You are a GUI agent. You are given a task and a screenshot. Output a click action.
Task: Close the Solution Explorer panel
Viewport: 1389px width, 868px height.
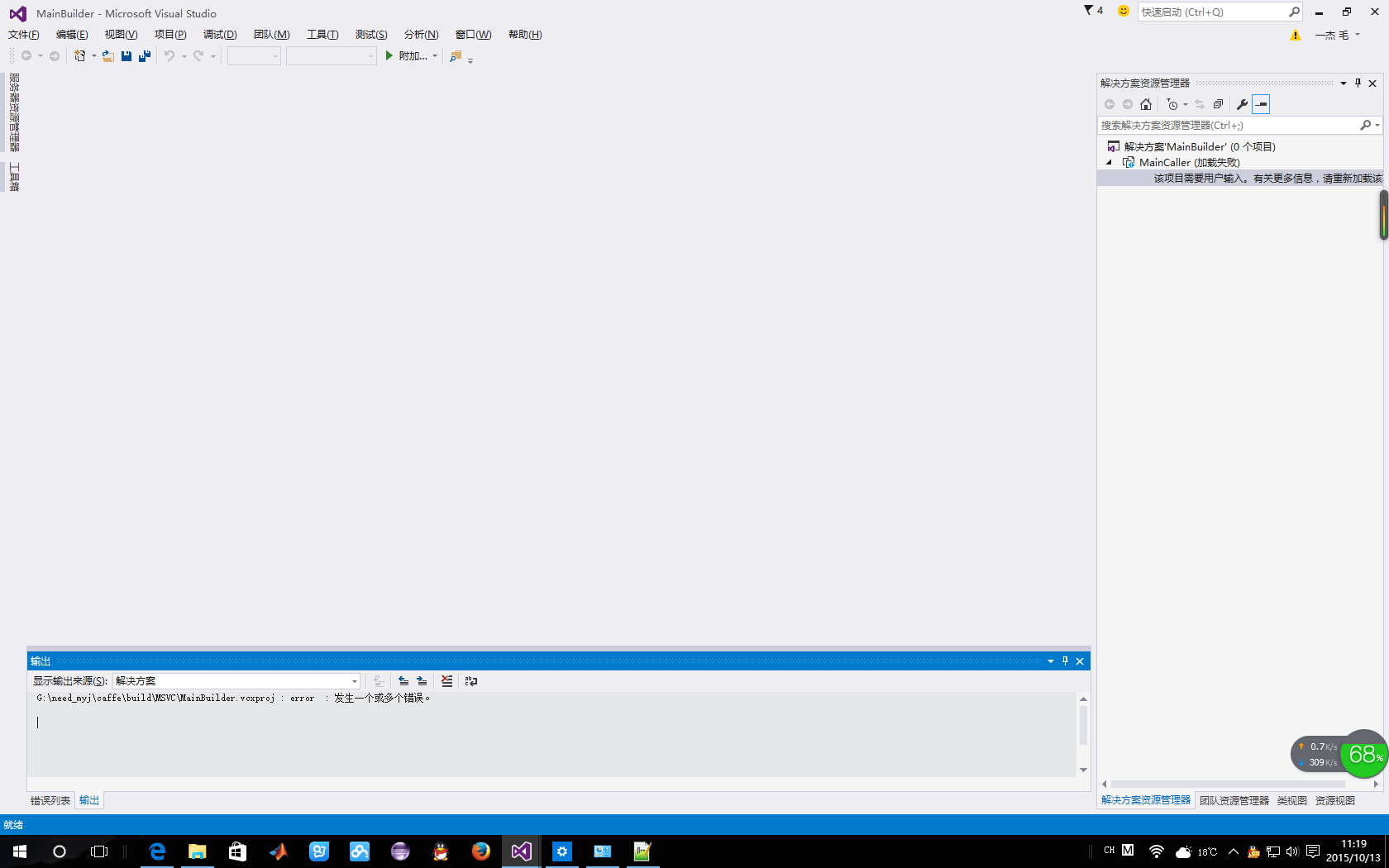[1373, 83]
